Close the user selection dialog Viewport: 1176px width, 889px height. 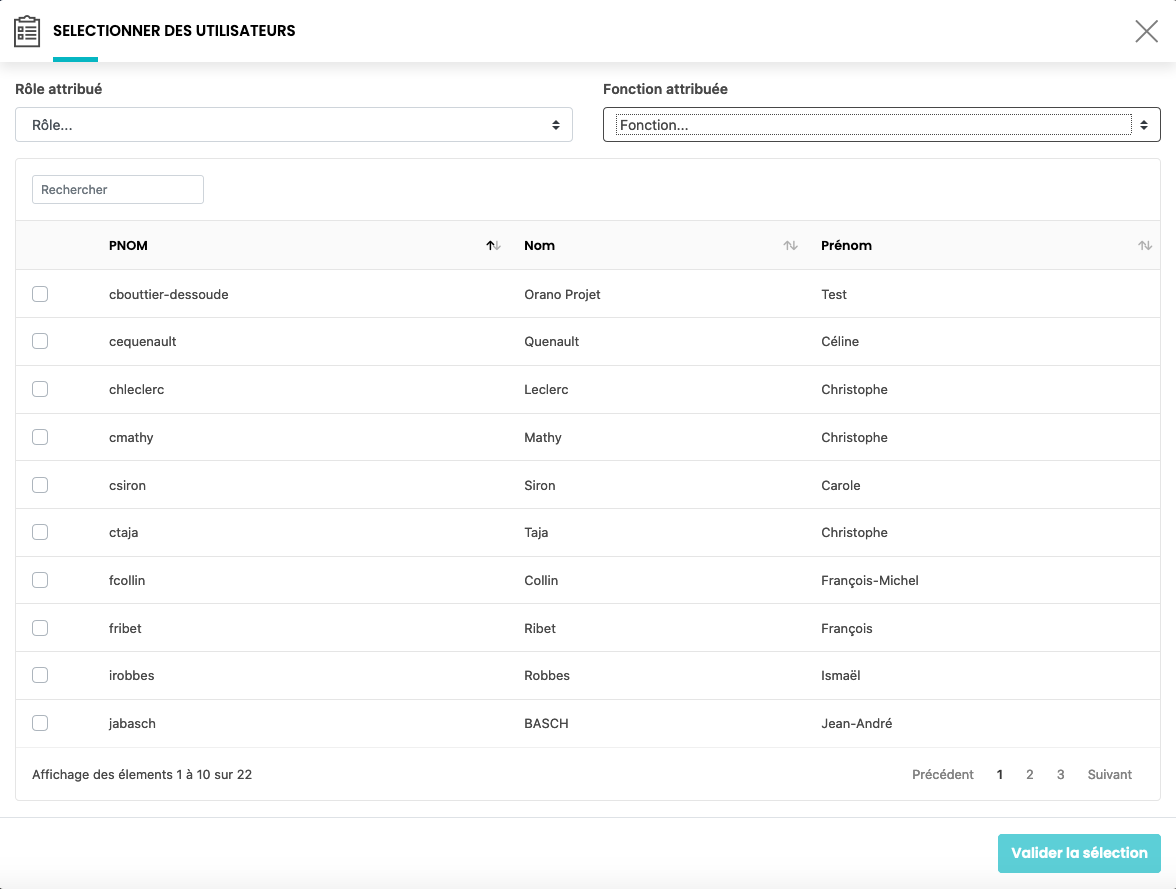[x=1146, y=31]
